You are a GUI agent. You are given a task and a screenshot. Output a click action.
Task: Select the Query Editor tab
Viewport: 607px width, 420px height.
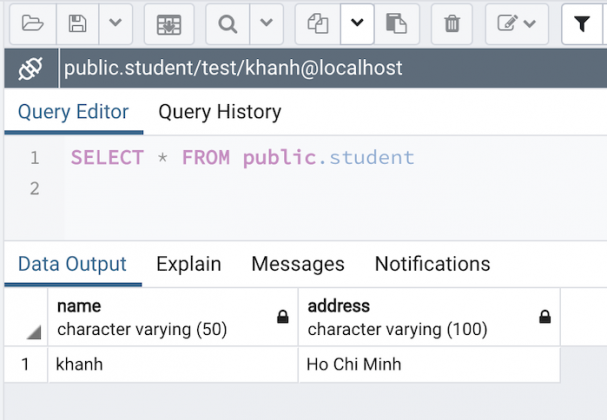[x=73, y=112]
